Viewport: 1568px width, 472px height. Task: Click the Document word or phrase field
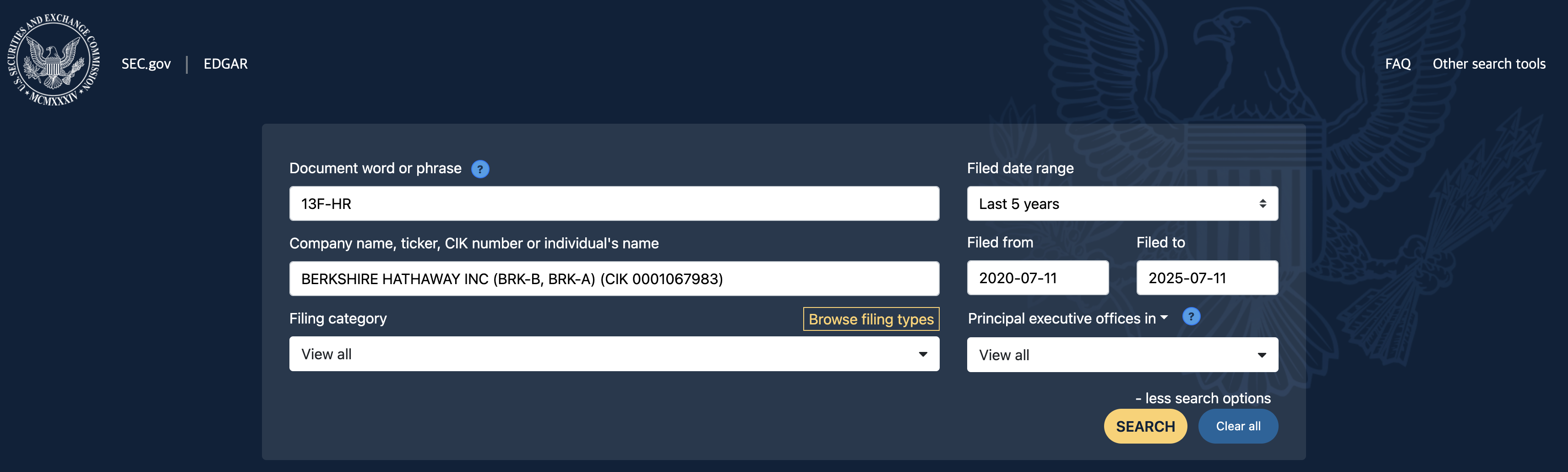coord(614,203)
